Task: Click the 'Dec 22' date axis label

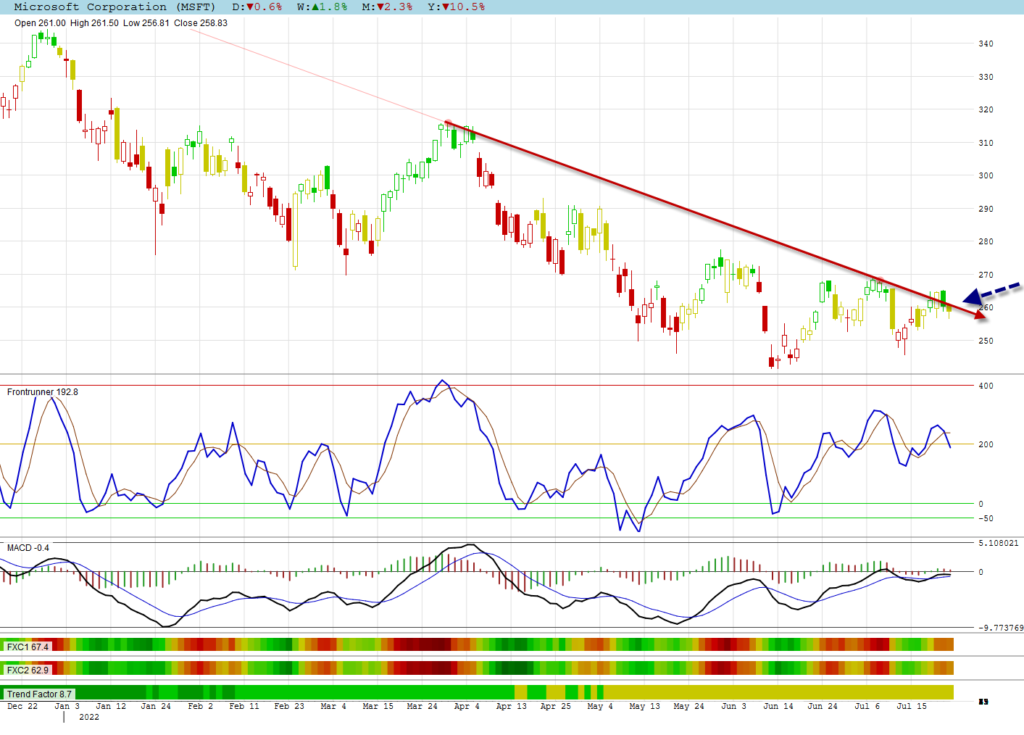Action: [x=22, y=706]
